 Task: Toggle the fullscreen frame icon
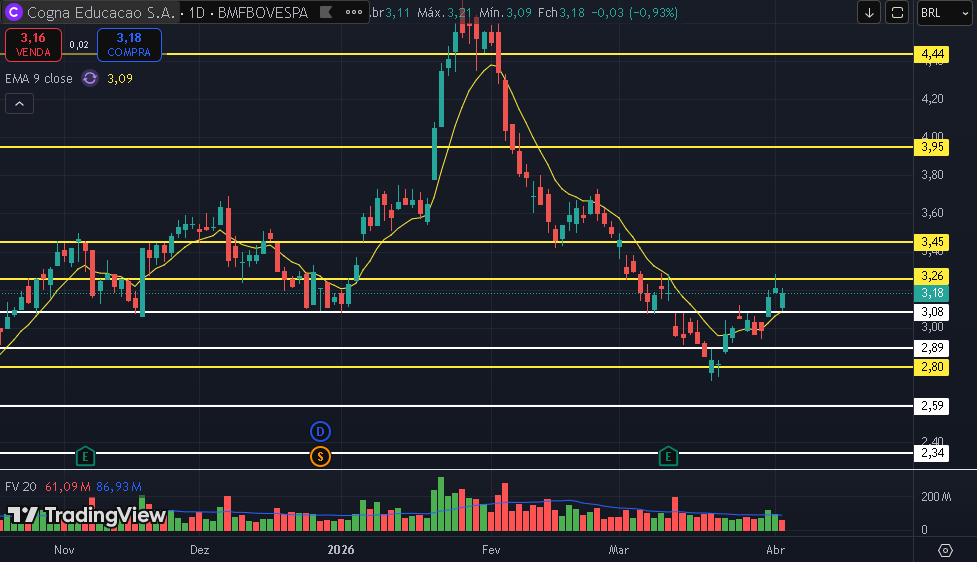click(x=897, y=12)
